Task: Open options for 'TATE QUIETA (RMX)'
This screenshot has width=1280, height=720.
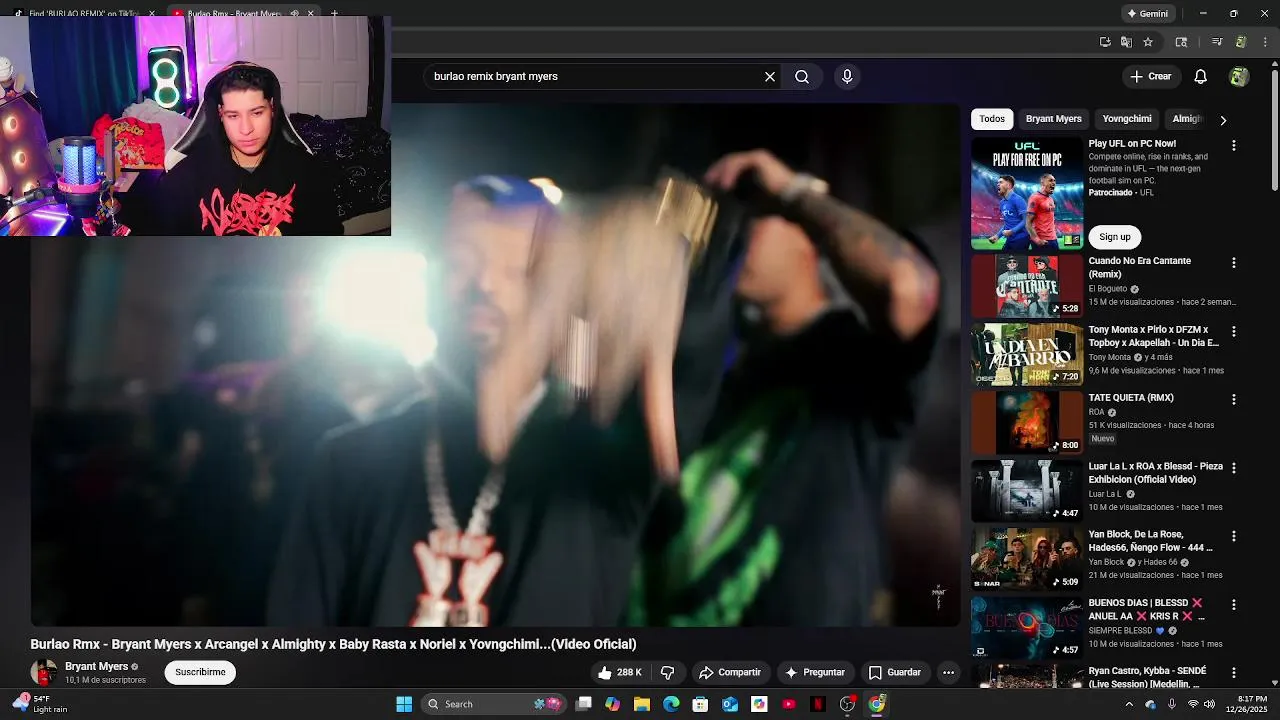Action: click(x=1234, y=399)
